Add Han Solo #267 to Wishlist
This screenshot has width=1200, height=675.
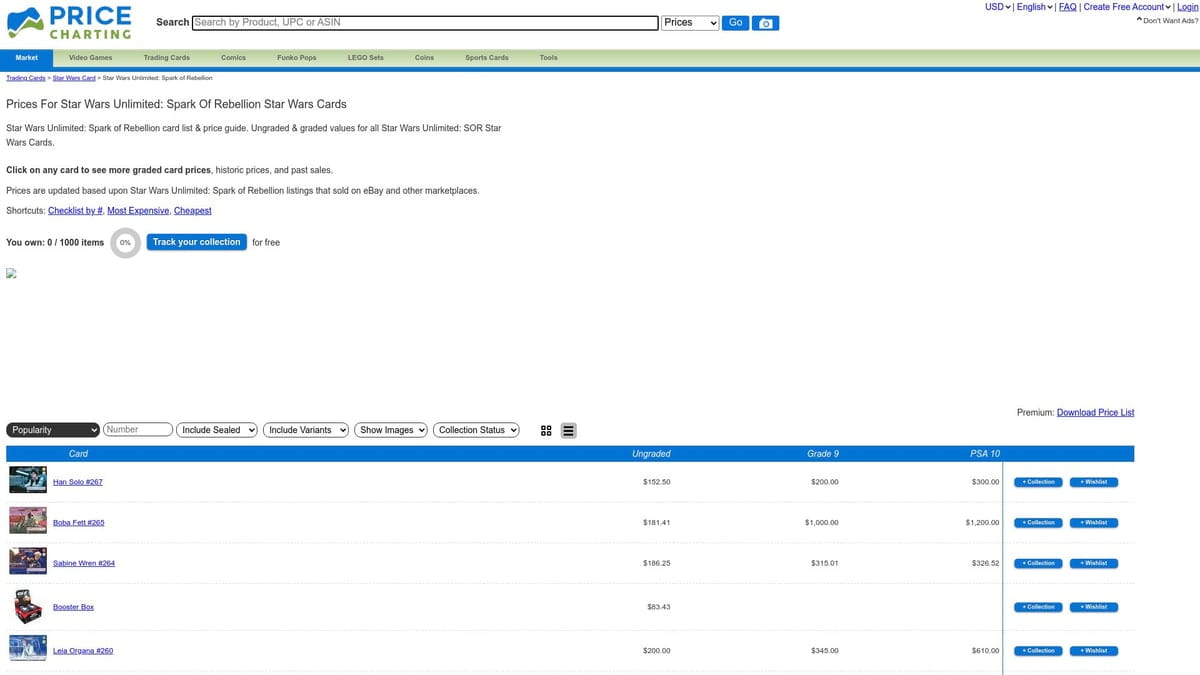click(x=1093, y=482)
